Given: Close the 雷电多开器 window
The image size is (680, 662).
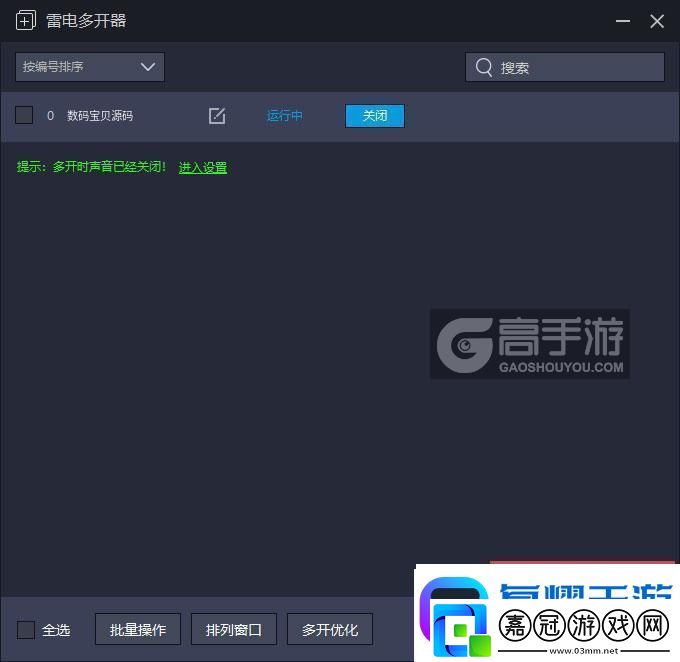Looking at the screenshot, I should pyautogui.click(x=657, y=21).
